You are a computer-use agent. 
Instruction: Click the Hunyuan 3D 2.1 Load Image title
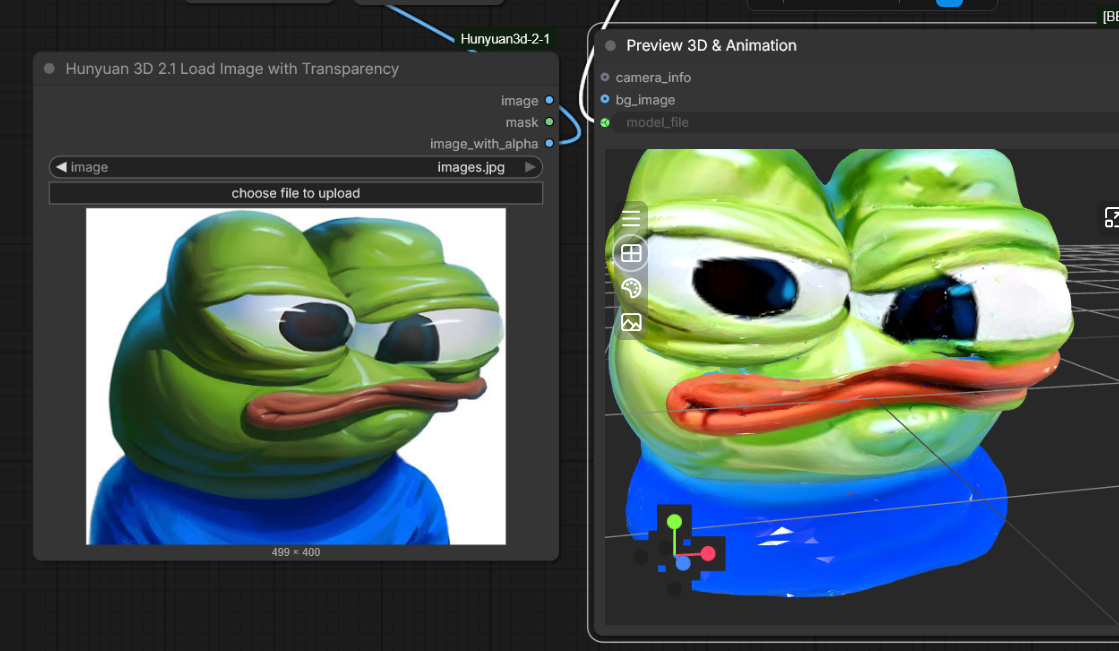click(x=232, y=69)
